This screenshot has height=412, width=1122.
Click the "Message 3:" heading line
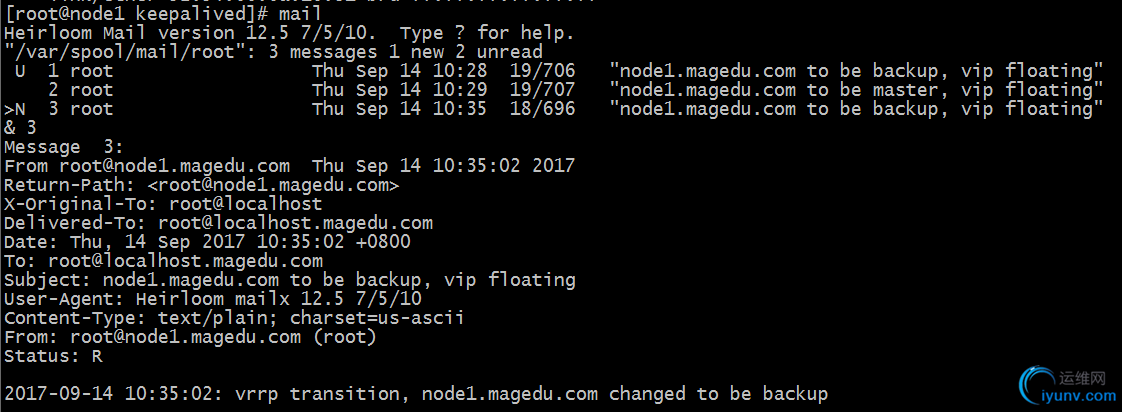pyautogui.click(x=64, y=147)
